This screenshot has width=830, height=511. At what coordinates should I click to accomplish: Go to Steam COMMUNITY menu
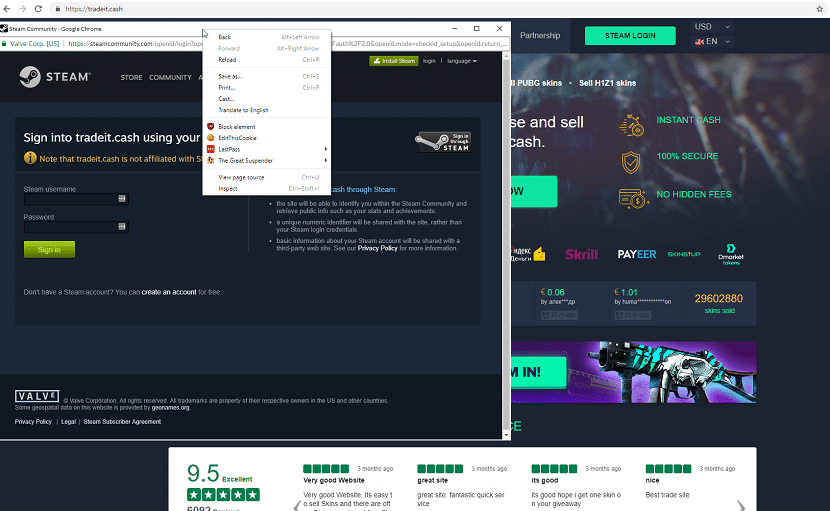pyautogui.click(x=170, y=77)
